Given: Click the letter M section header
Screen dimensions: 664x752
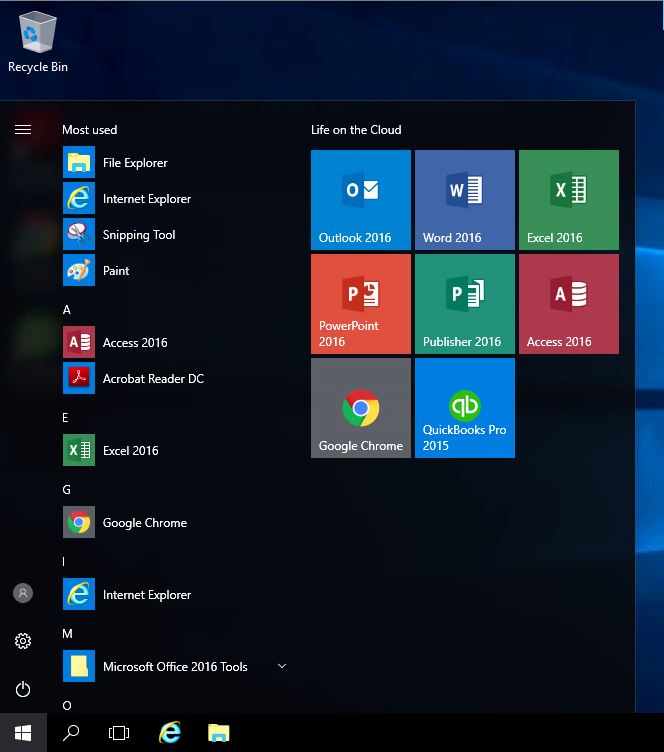Looking at the screenshot, I should point(68,634).
